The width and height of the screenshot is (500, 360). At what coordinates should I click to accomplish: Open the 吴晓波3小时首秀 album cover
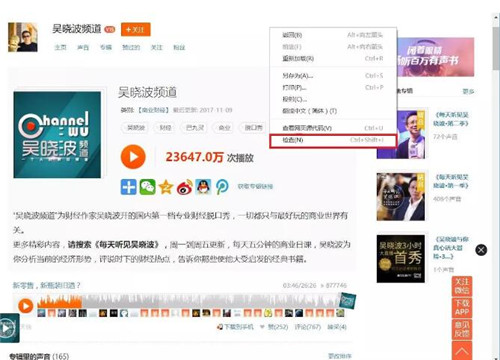[401, 259]
